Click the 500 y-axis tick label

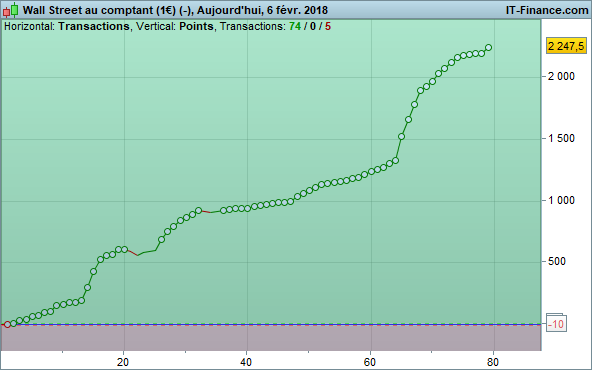557,261
